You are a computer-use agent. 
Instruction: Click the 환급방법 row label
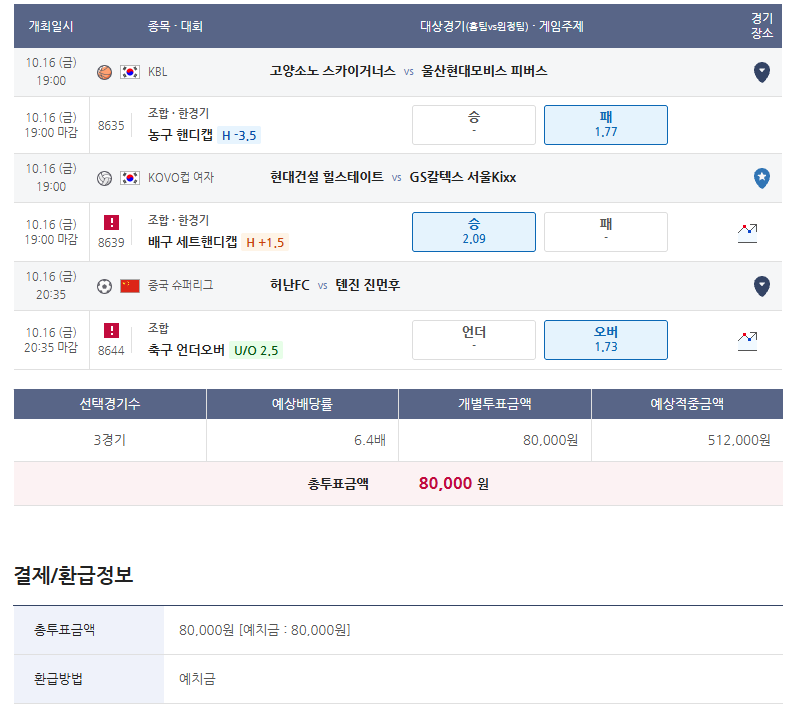(x=58, y=679)
